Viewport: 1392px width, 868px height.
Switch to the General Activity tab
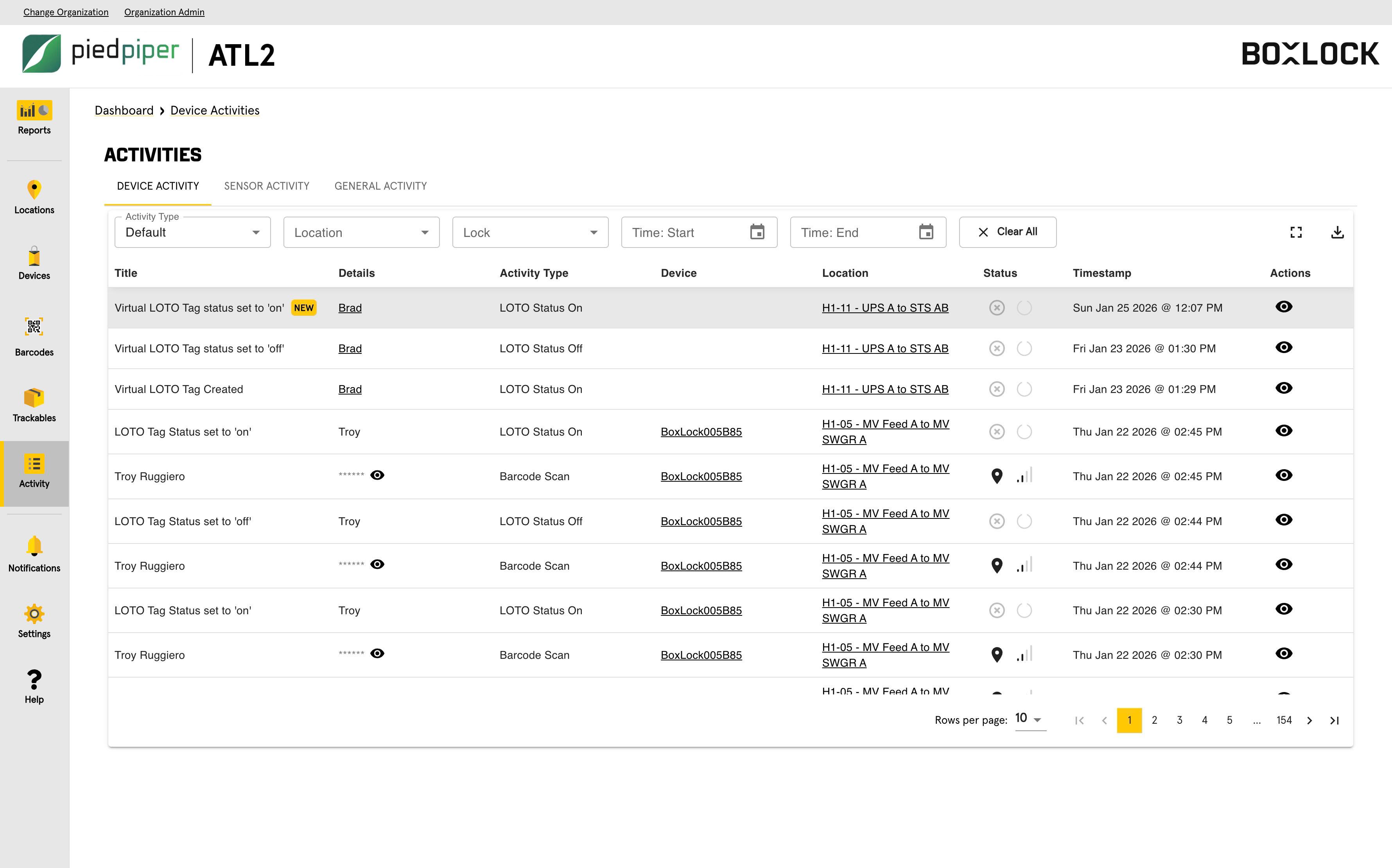point(380,185)
